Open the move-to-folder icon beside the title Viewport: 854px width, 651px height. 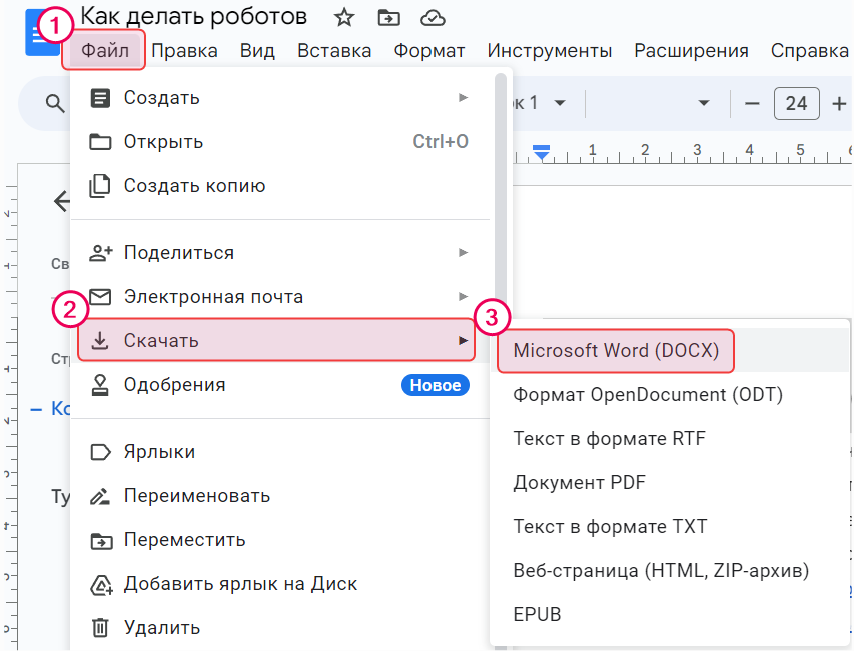click(x=388, y=17)
